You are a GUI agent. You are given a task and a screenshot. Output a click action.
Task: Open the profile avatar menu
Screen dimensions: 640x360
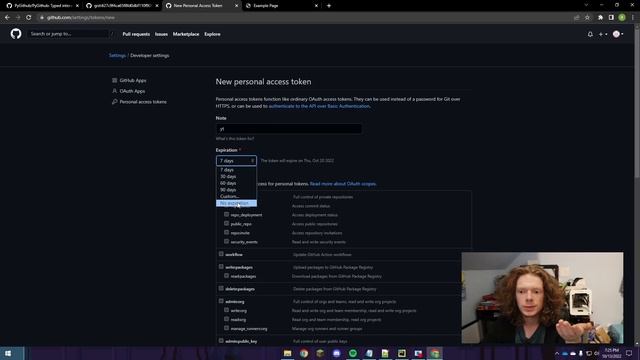(x=618, y=34)
